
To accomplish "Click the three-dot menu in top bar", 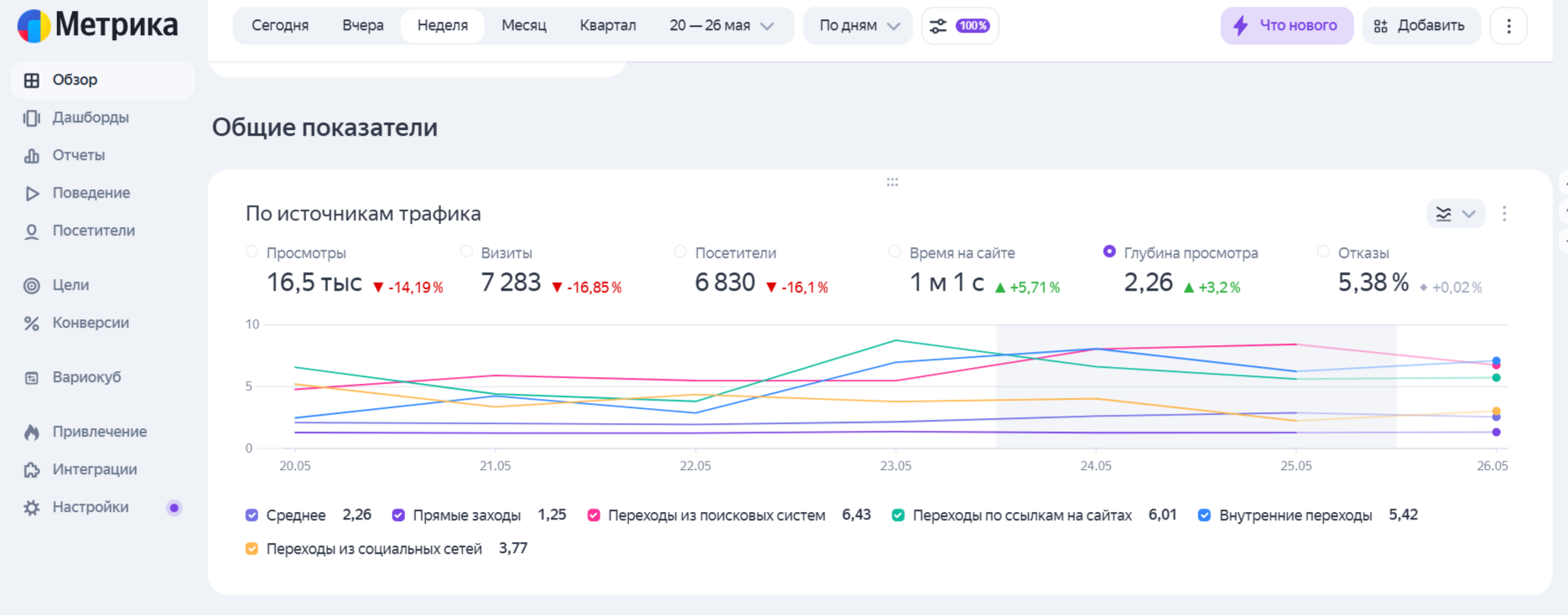I will pyautogui.click(x=1508, y=26).
